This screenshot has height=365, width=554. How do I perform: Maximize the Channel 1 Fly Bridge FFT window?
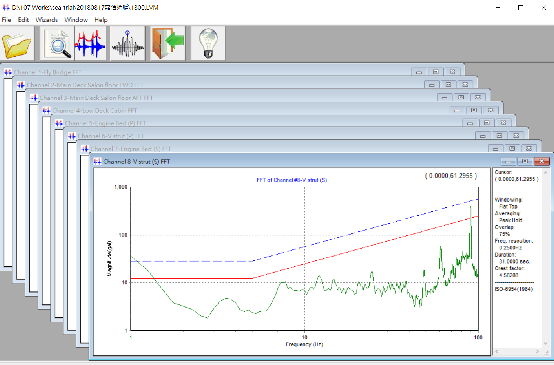436,72
